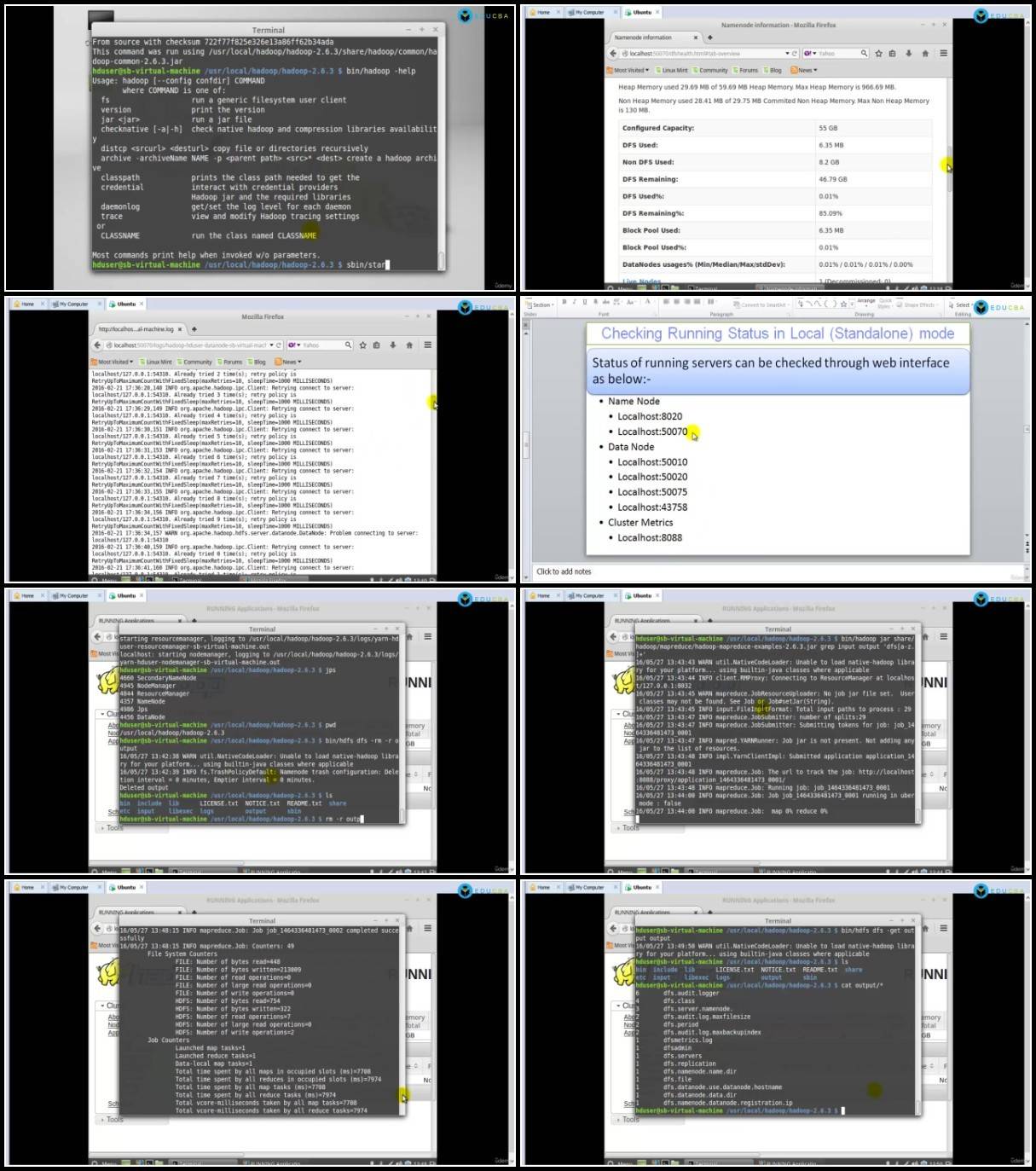Click Convert to SmartArt in PowerPoint ribbon

coord(760,304)
